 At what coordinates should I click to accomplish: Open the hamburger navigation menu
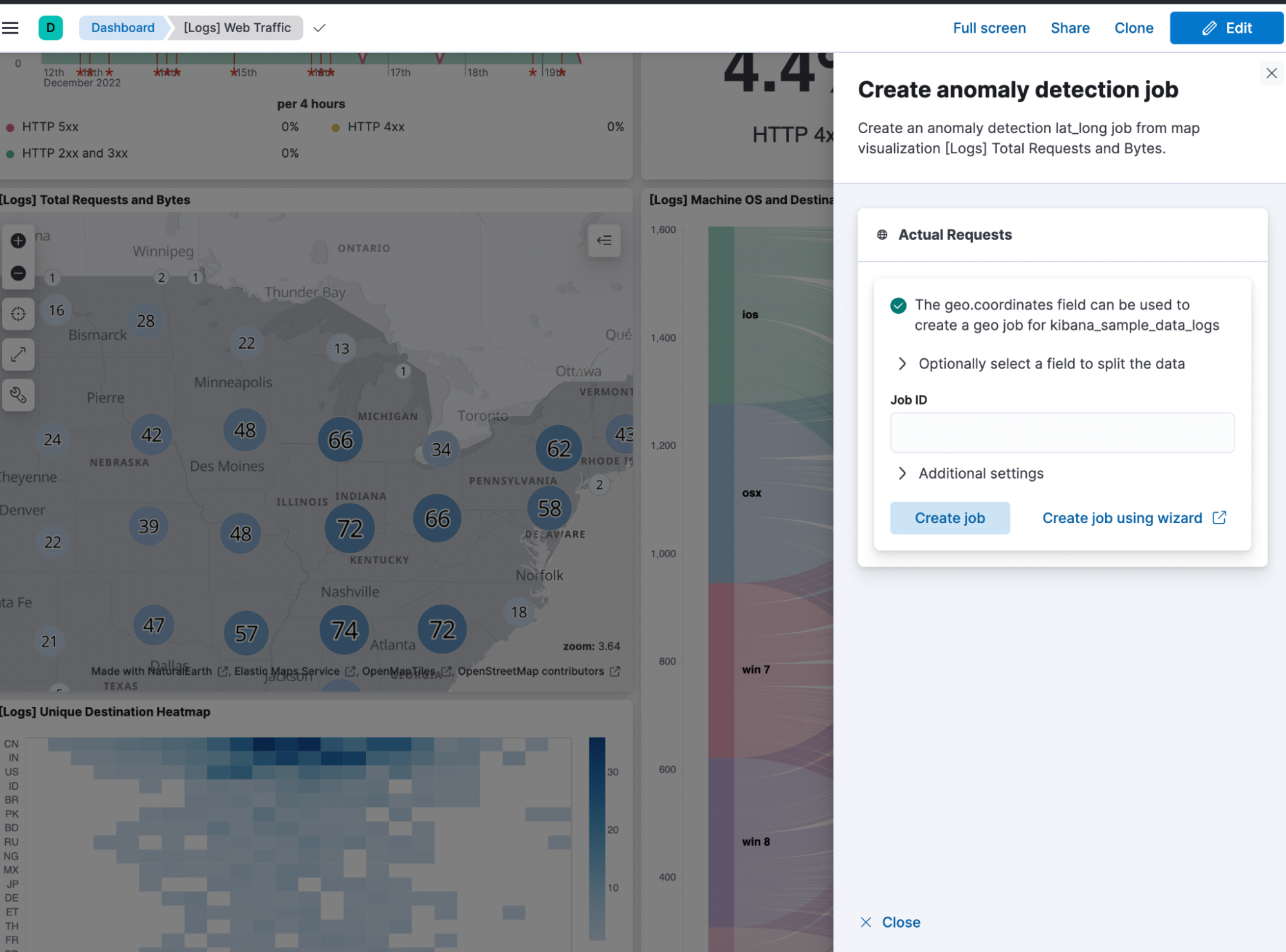tap(10, 28)
